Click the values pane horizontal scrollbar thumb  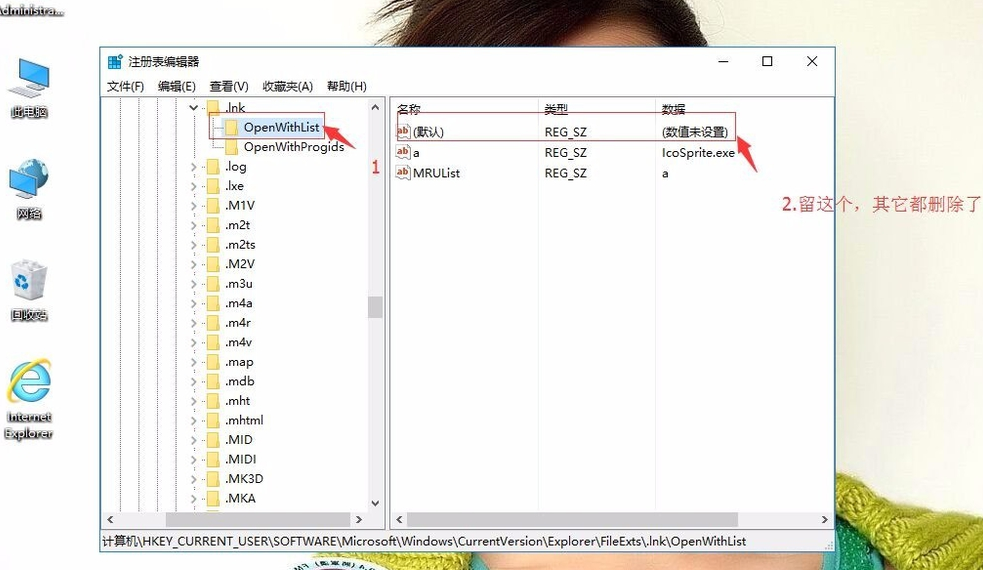click(572, 519)
